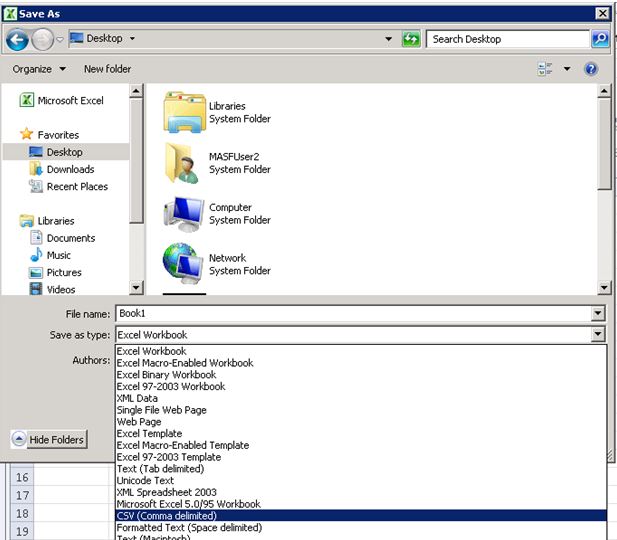Open the Organize menu
The height and width of the screenshot is (540, 617).
tap(39, 69)
